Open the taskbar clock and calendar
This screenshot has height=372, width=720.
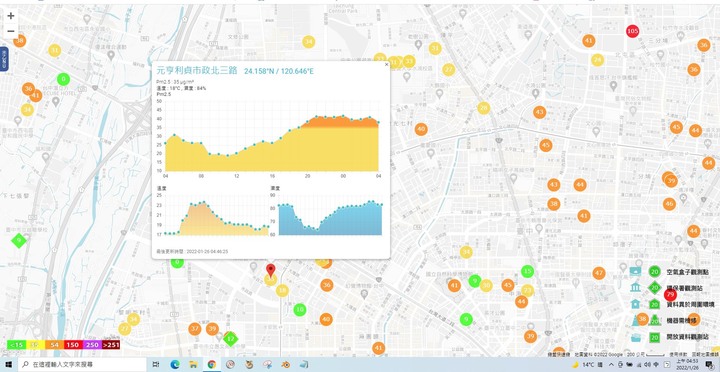[686, 365]
